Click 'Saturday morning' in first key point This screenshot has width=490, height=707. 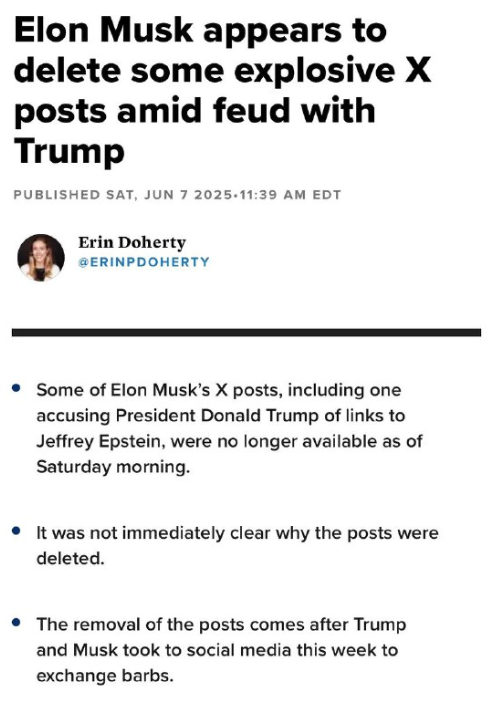[113, 467]
